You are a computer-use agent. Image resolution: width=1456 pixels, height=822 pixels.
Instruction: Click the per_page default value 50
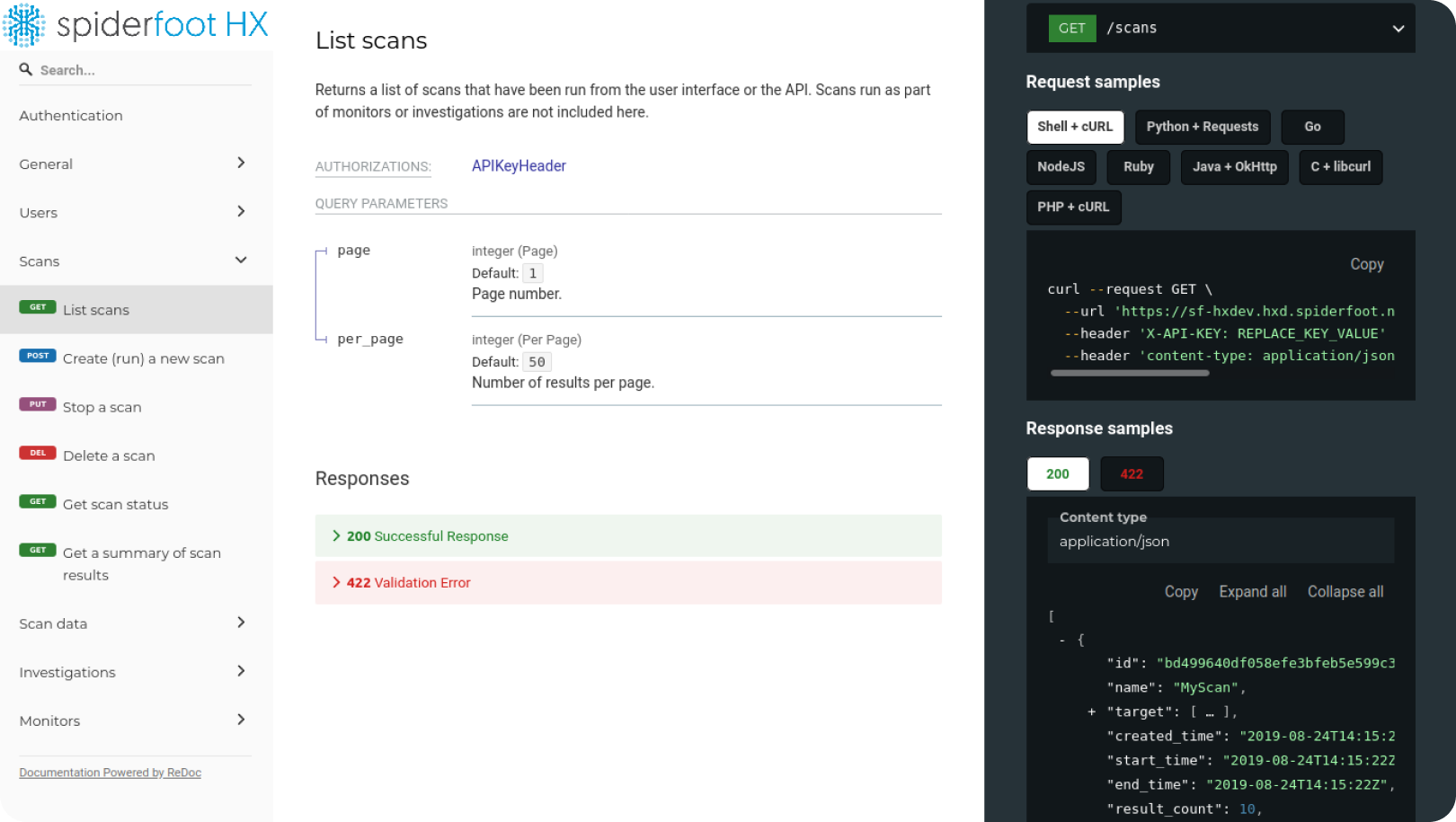pos(537,362)
